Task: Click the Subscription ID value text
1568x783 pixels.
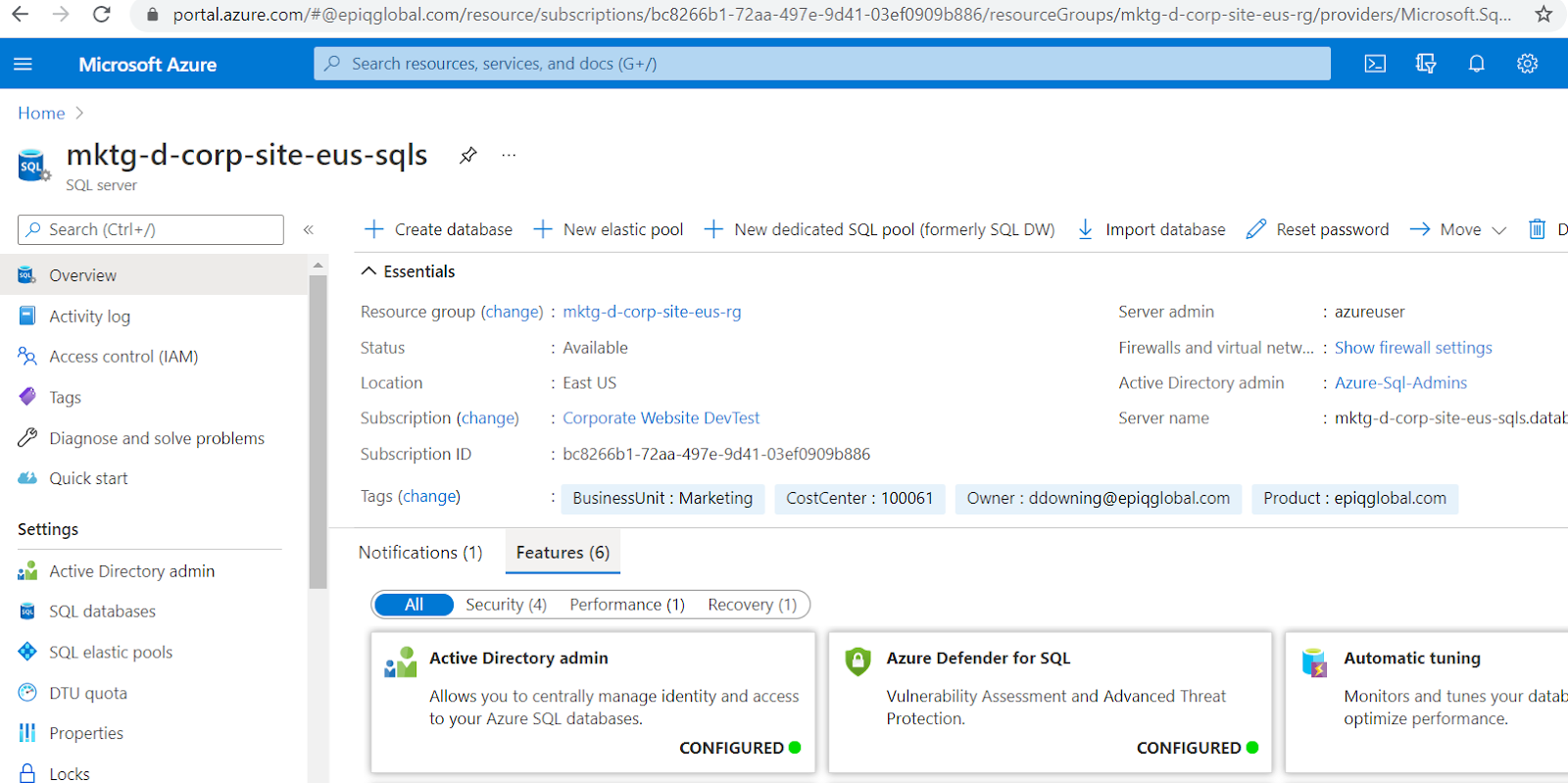Action: [x=716, y=455]
